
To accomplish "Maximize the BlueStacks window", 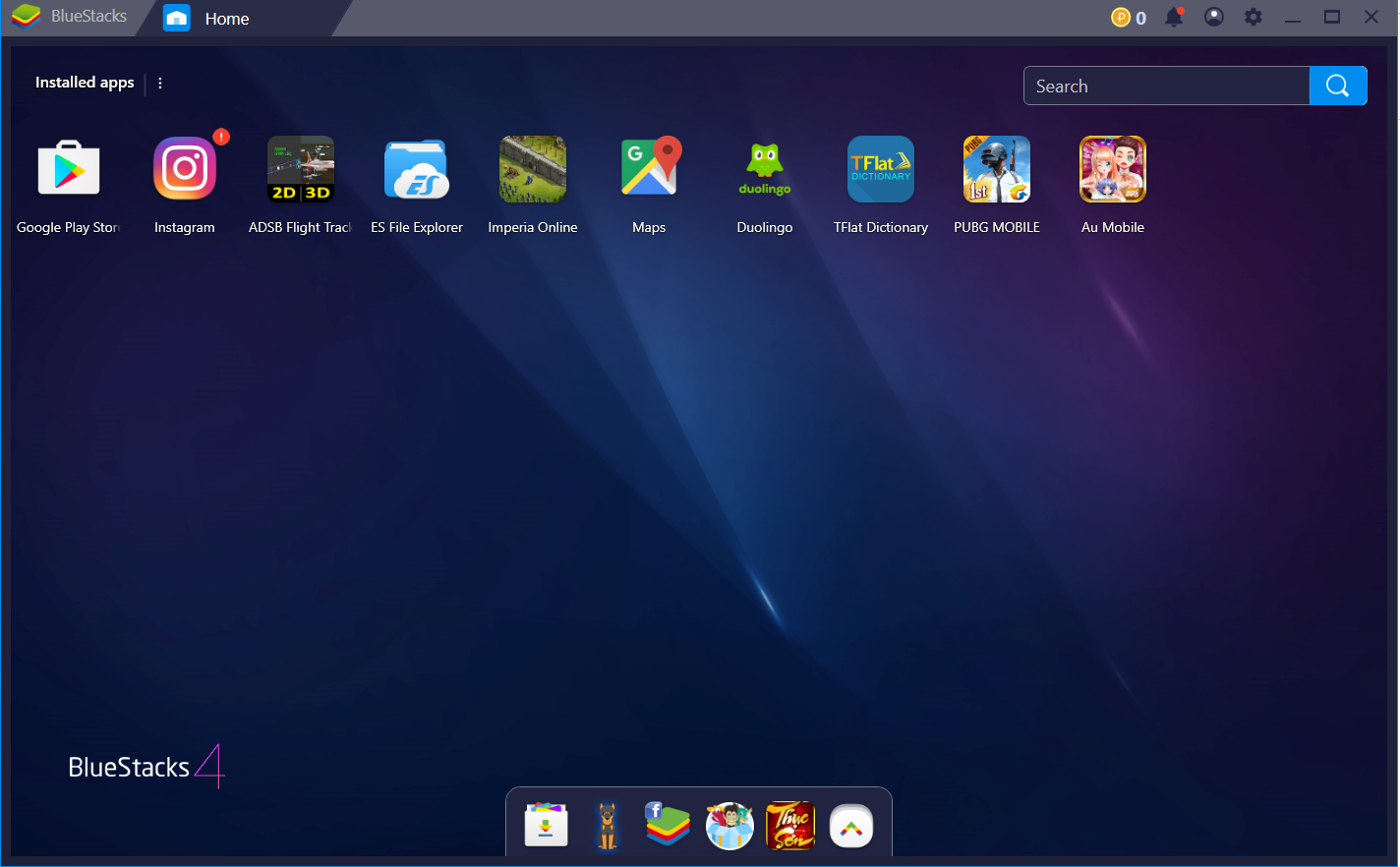I will 1332,17.
